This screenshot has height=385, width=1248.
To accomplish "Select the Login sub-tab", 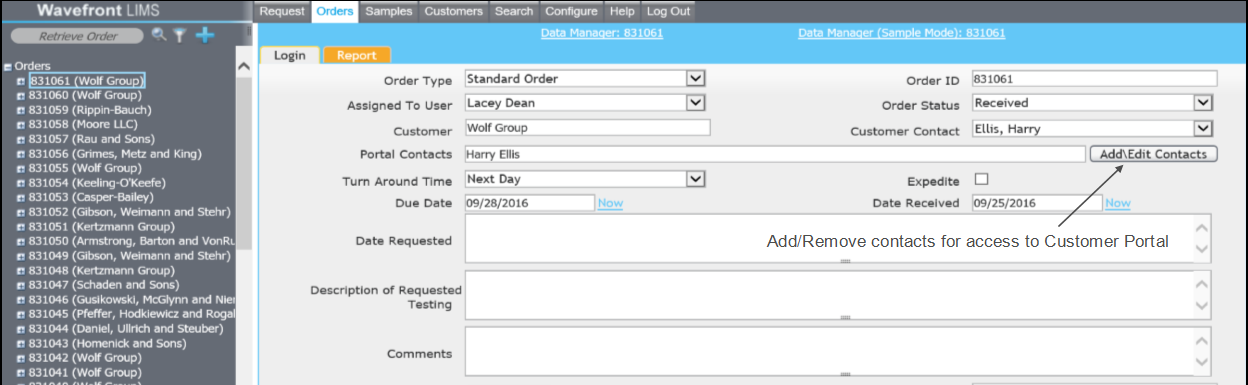I will point(290,55).
